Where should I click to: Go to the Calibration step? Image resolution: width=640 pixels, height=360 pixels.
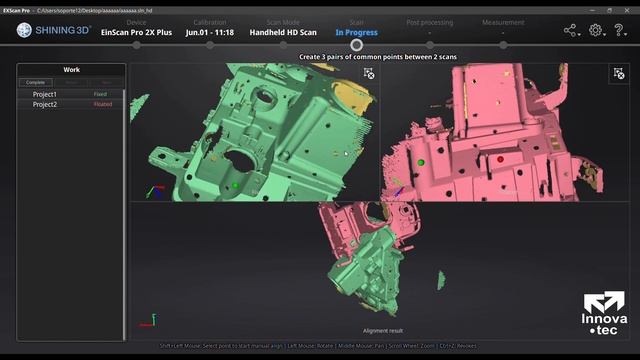click(210, 28)
